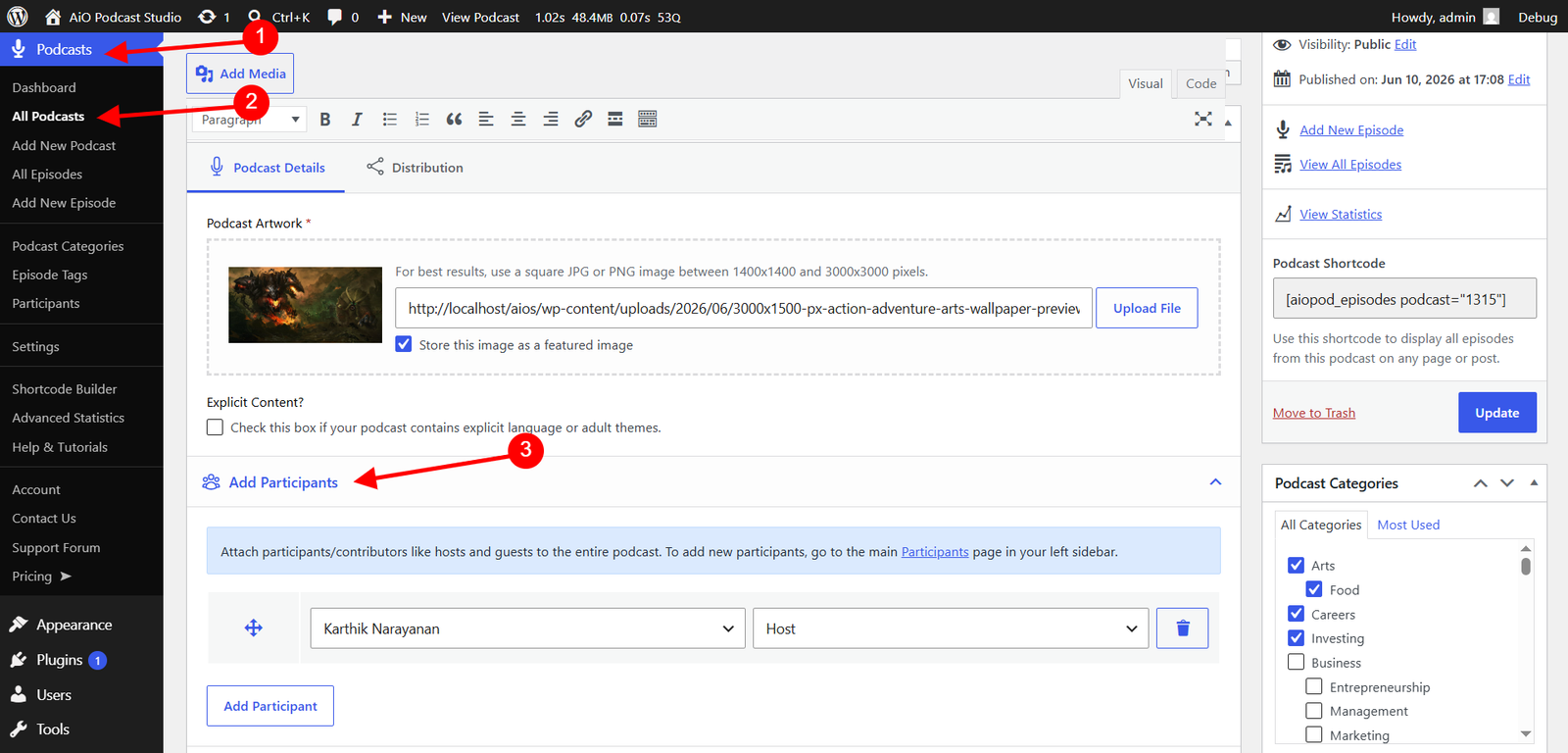Open the View Statistics link
This screenshot has height=753, width=1568.
[x=1341, y=214]
